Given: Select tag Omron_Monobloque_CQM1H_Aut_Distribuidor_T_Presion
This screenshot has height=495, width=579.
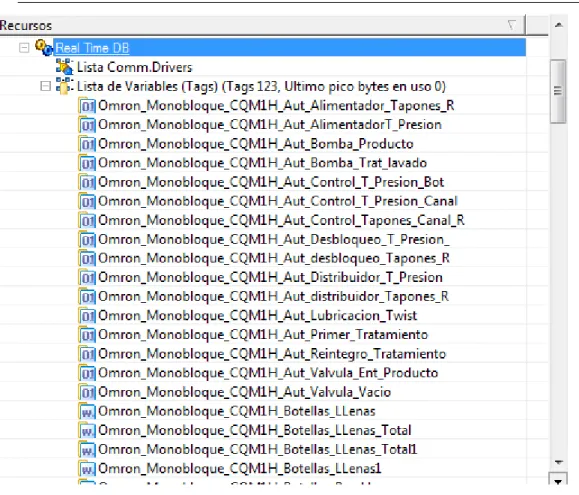Looking at the screenshot, I should pos(271,278).
